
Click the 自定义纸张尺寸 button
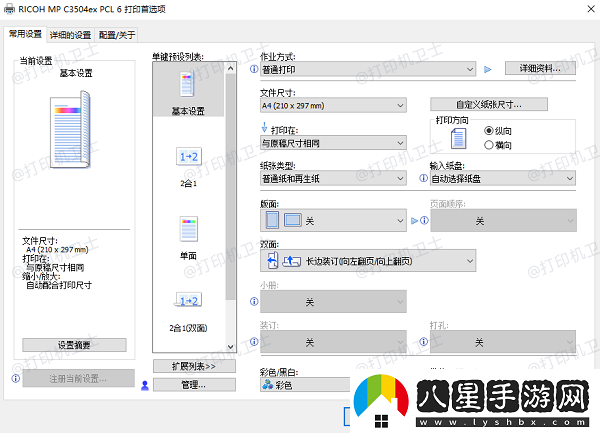(x=489, y=104)
